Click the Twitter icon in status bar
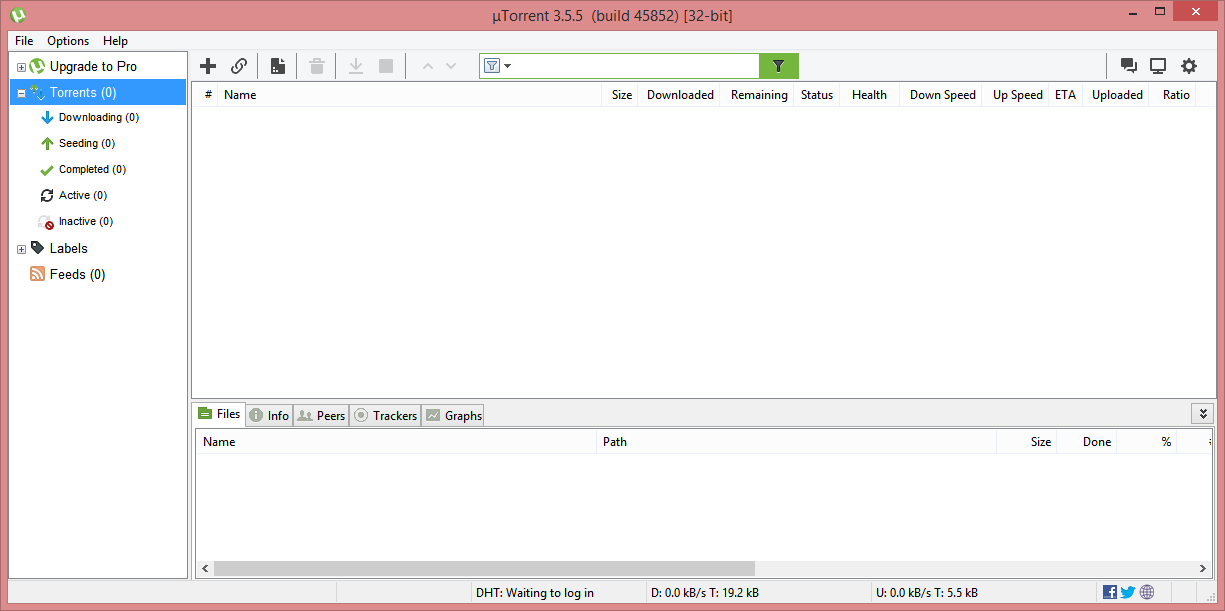This screenshot has width=1225, height=611. pos(1128,592)
